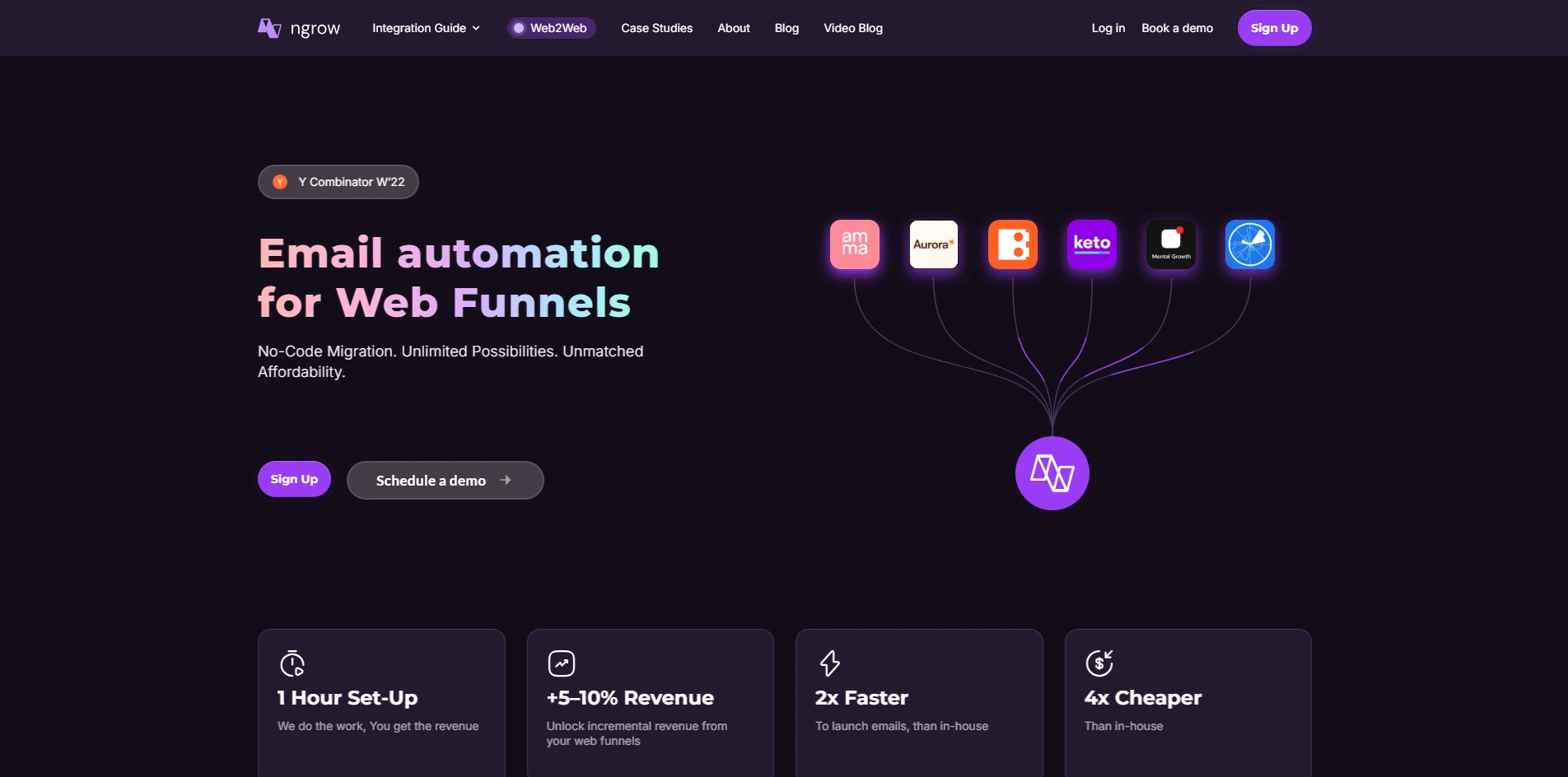Click the Aurora app icon
1568x777 pixels.
(934, 244)
